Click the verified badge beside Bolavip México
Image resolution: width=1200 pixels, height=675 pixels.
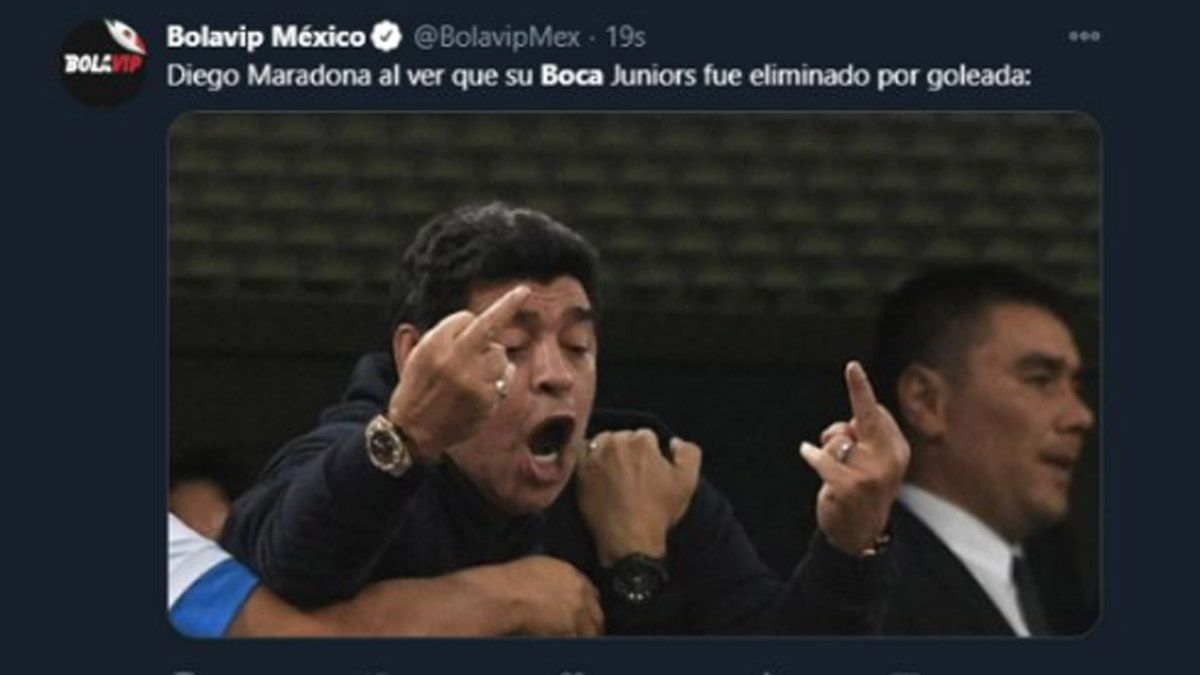[x=386, y=37]
